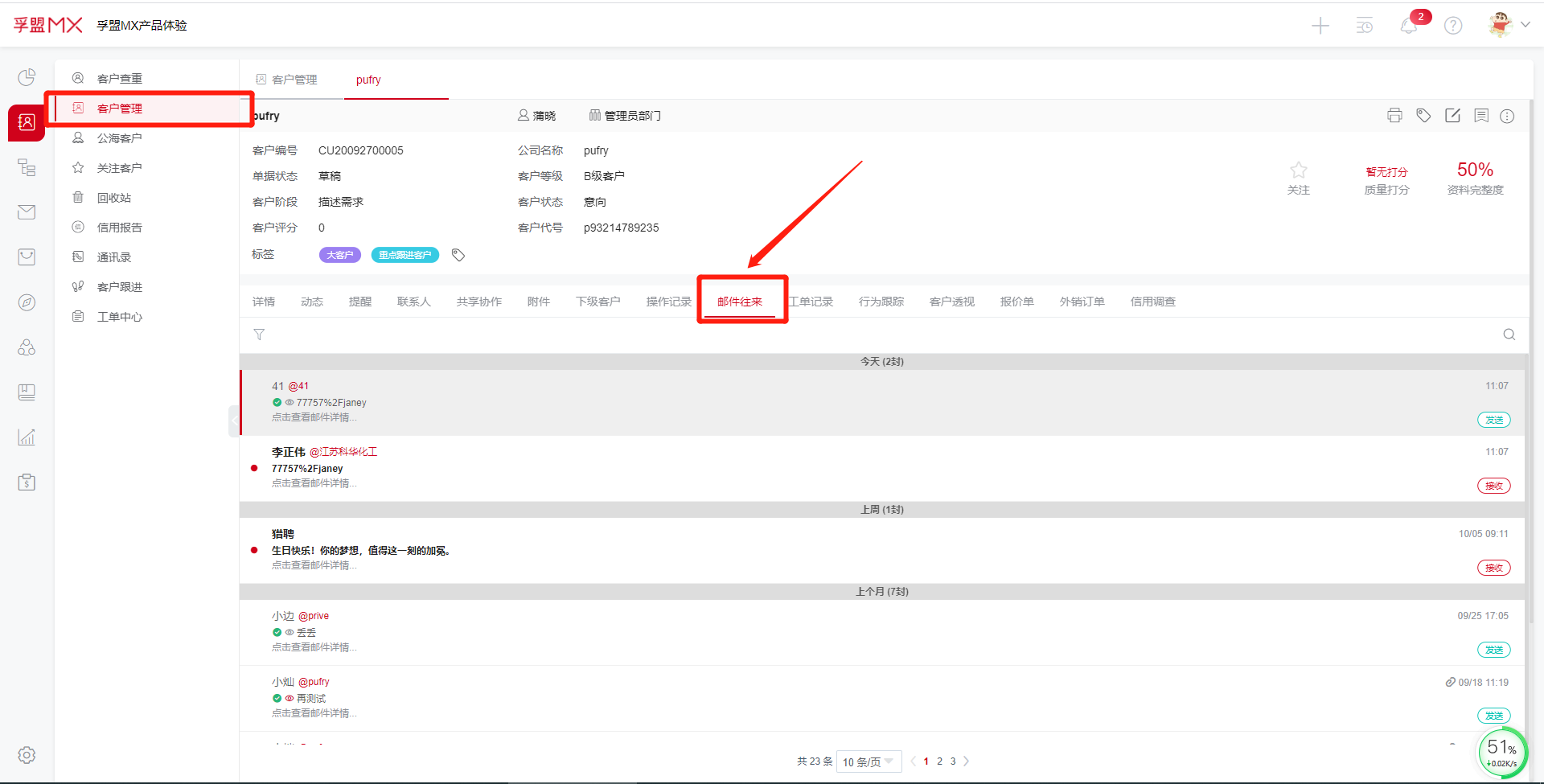Open settings gear in left sidebar
Screen dimensions: 1544x784
27,755
